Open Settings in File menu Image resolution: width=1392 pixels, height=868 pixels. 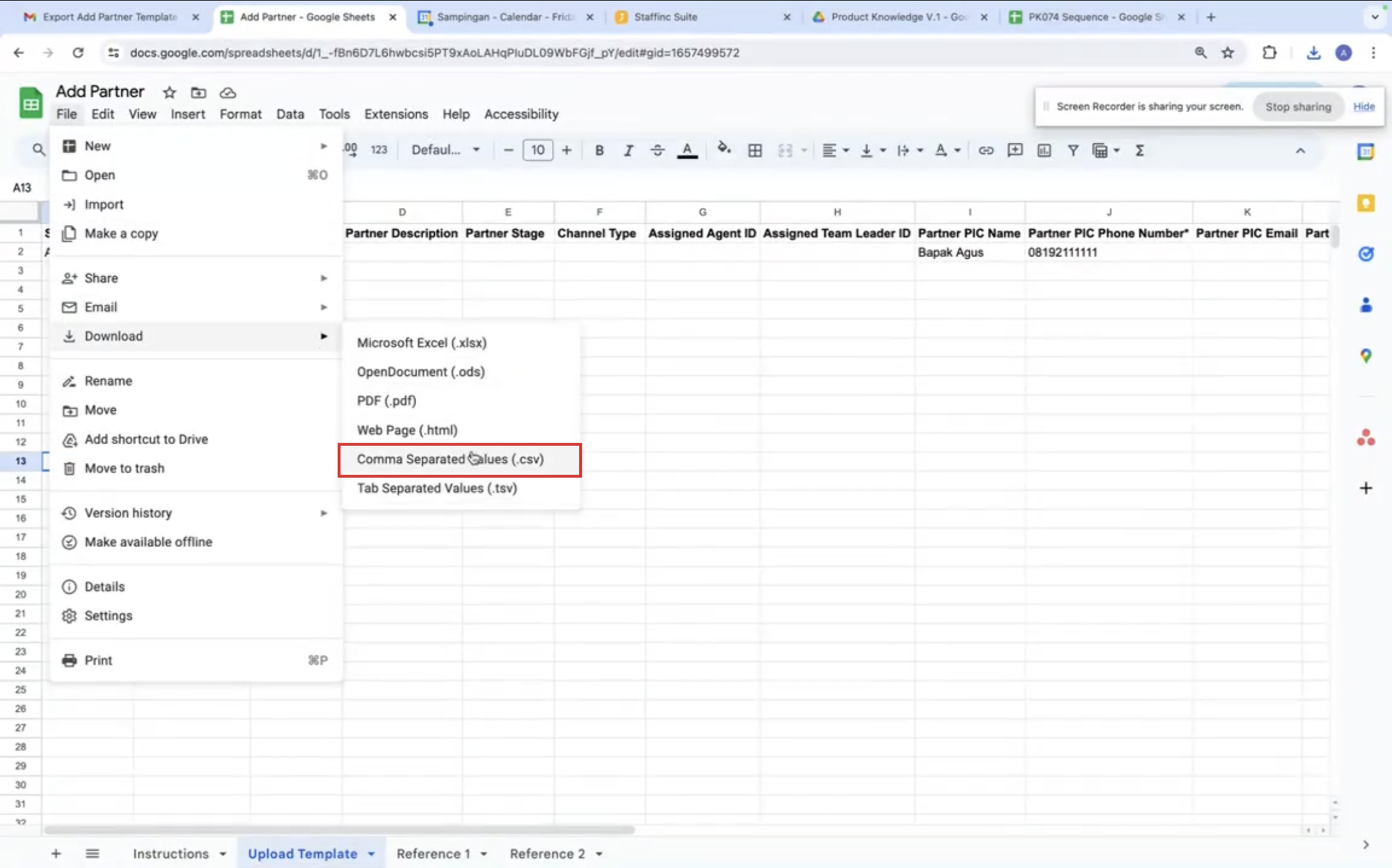pos(196,616)
